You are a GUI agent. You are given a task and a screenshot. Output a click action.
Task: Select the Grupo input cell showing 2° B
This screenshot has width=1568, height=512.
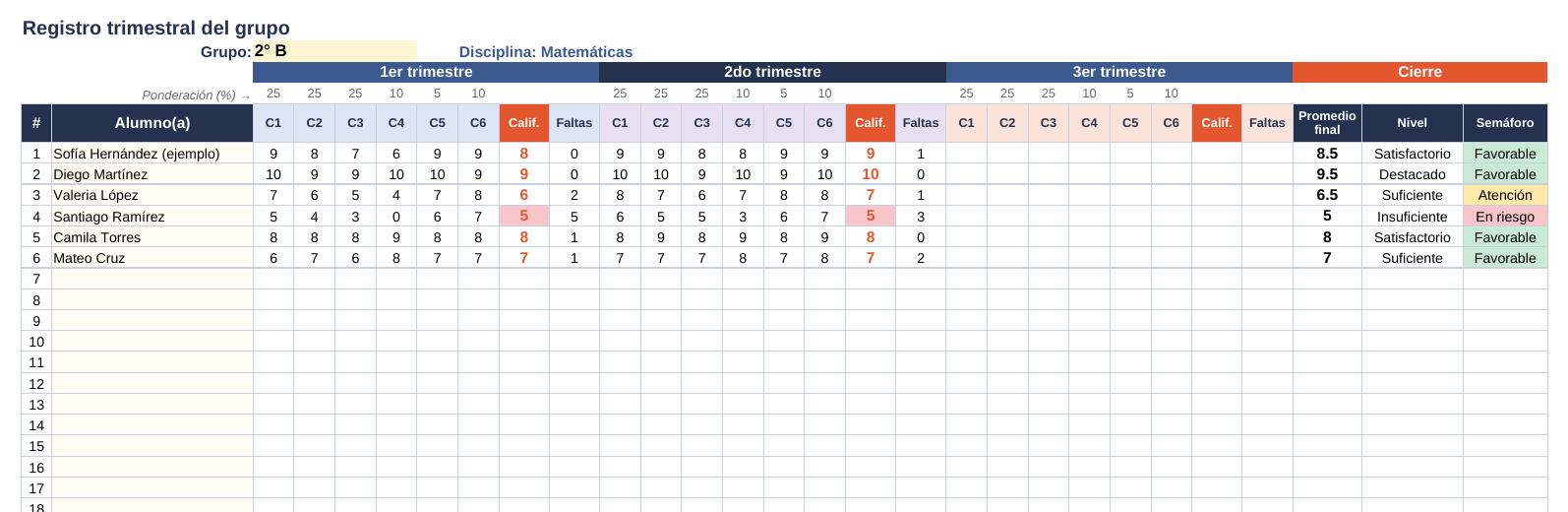334,51
